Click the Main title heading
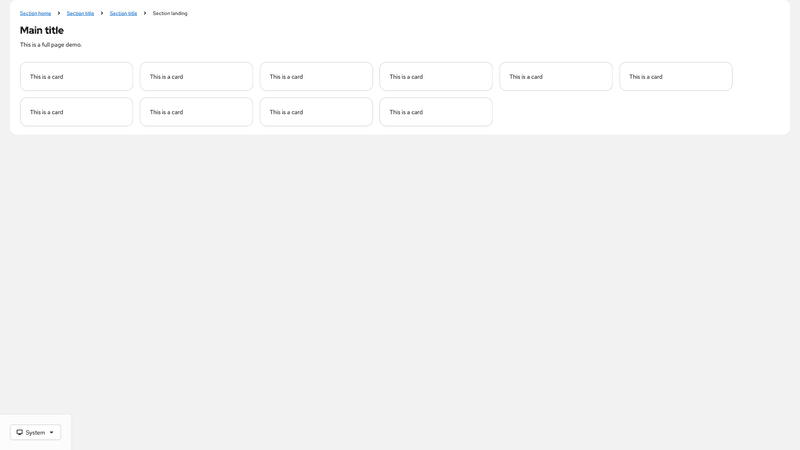Screen dimensions: 800x450 [x=42, y=30]
